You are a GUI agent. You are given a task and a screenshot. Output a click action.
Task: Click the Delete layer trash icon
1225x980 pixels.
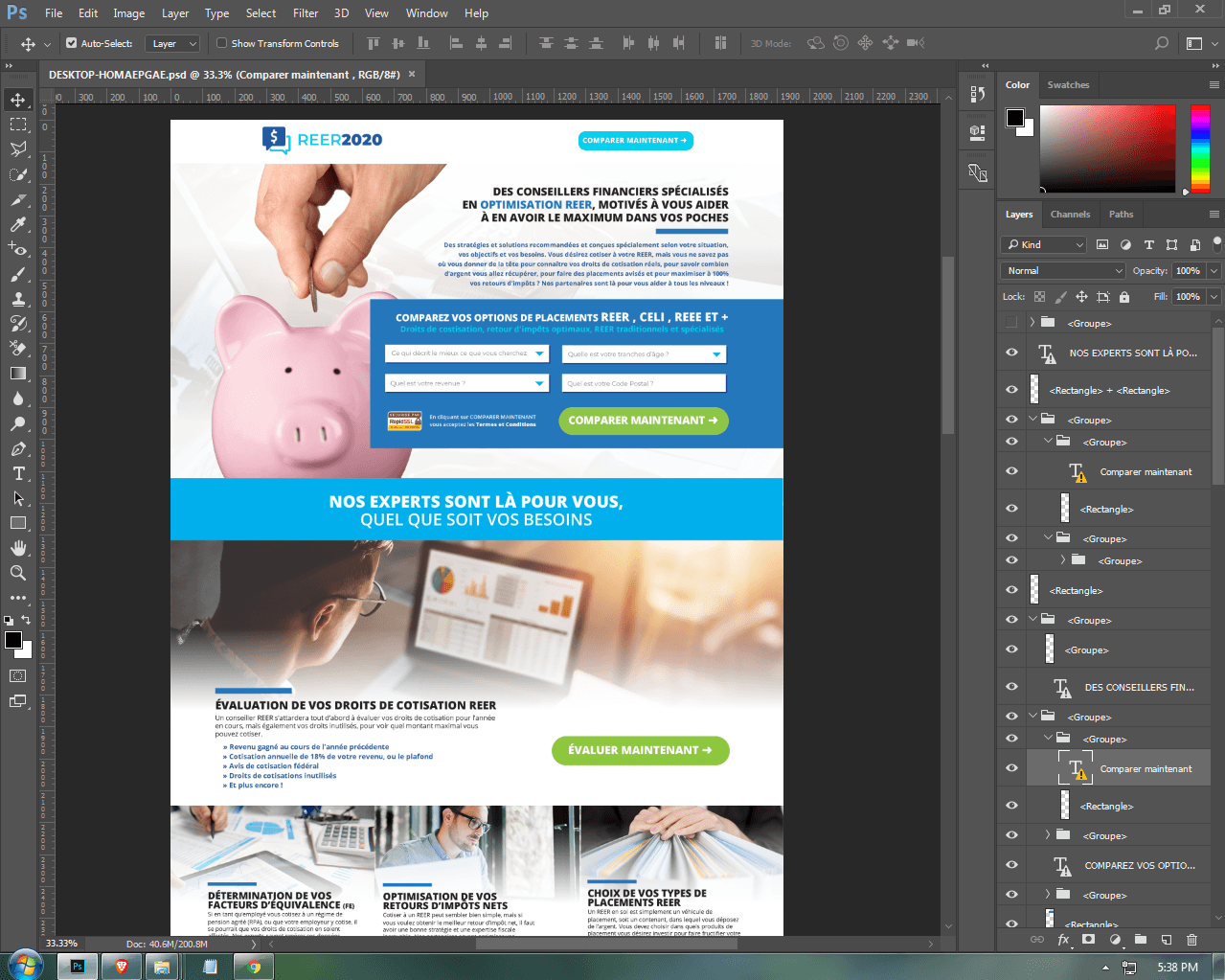pos(1191,940)
